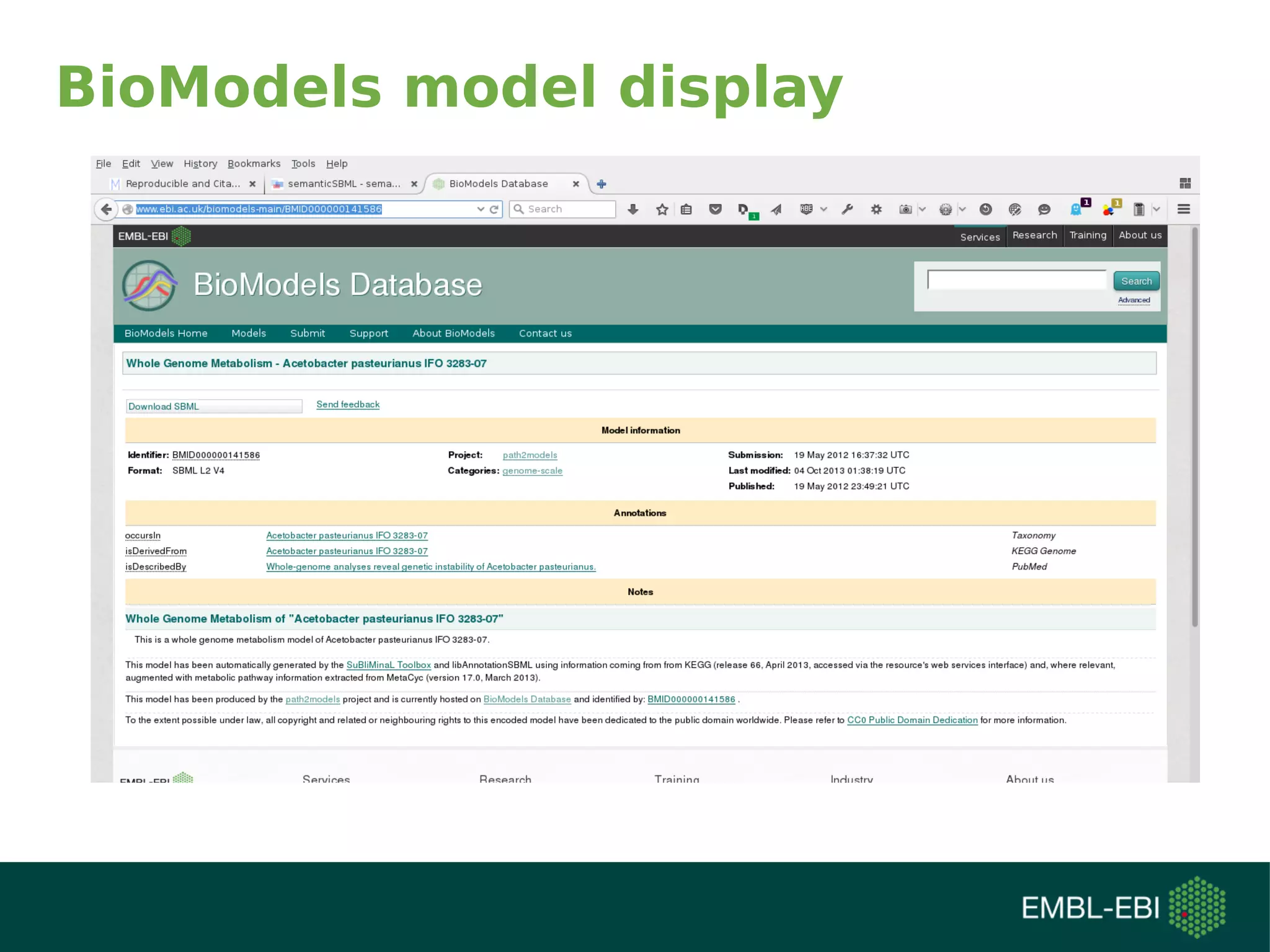Viewport: 1270px width, 952px height.
Task: Open the Ghostery ghost icon
Action: [x=1076, y=209]
